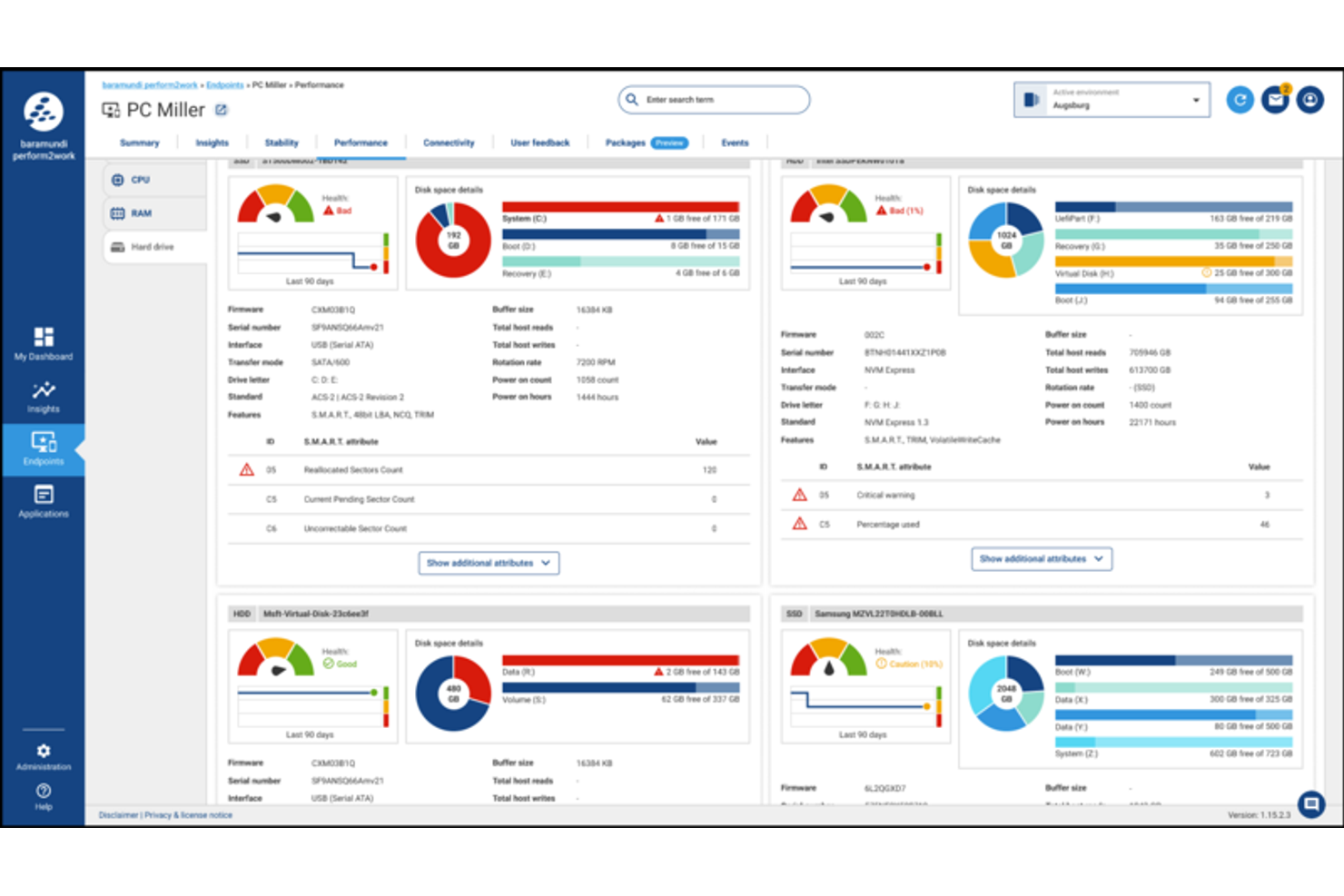
Task: Expand additional attributes for the NVM Express drive
Action: point(1041,558)
